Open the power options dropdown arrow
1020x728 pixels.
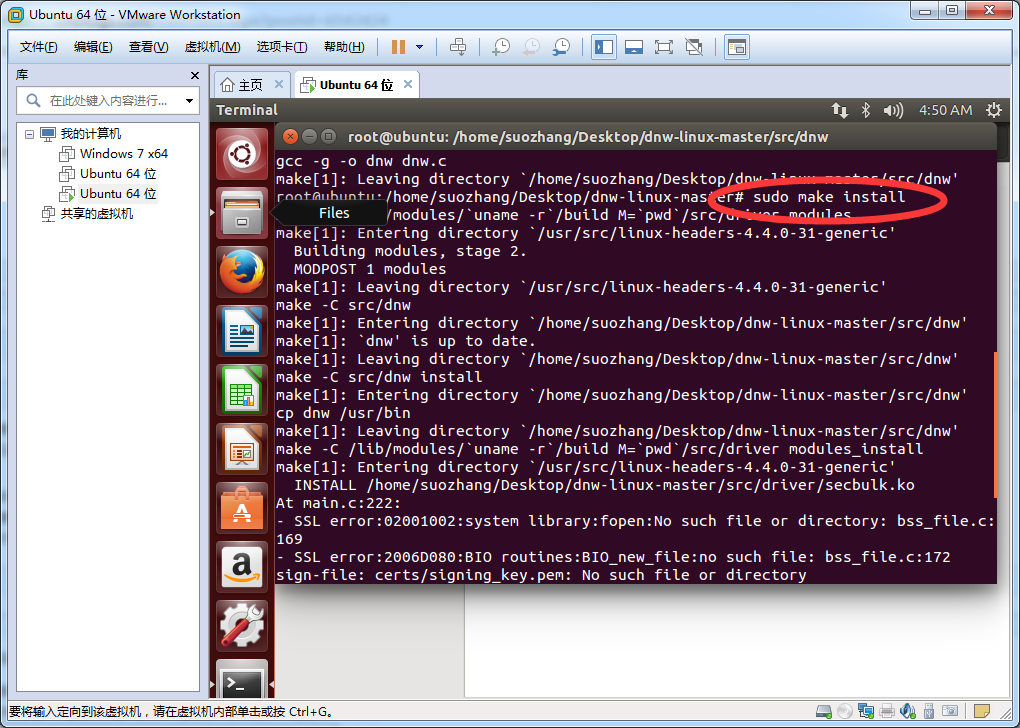pos(420,47)
